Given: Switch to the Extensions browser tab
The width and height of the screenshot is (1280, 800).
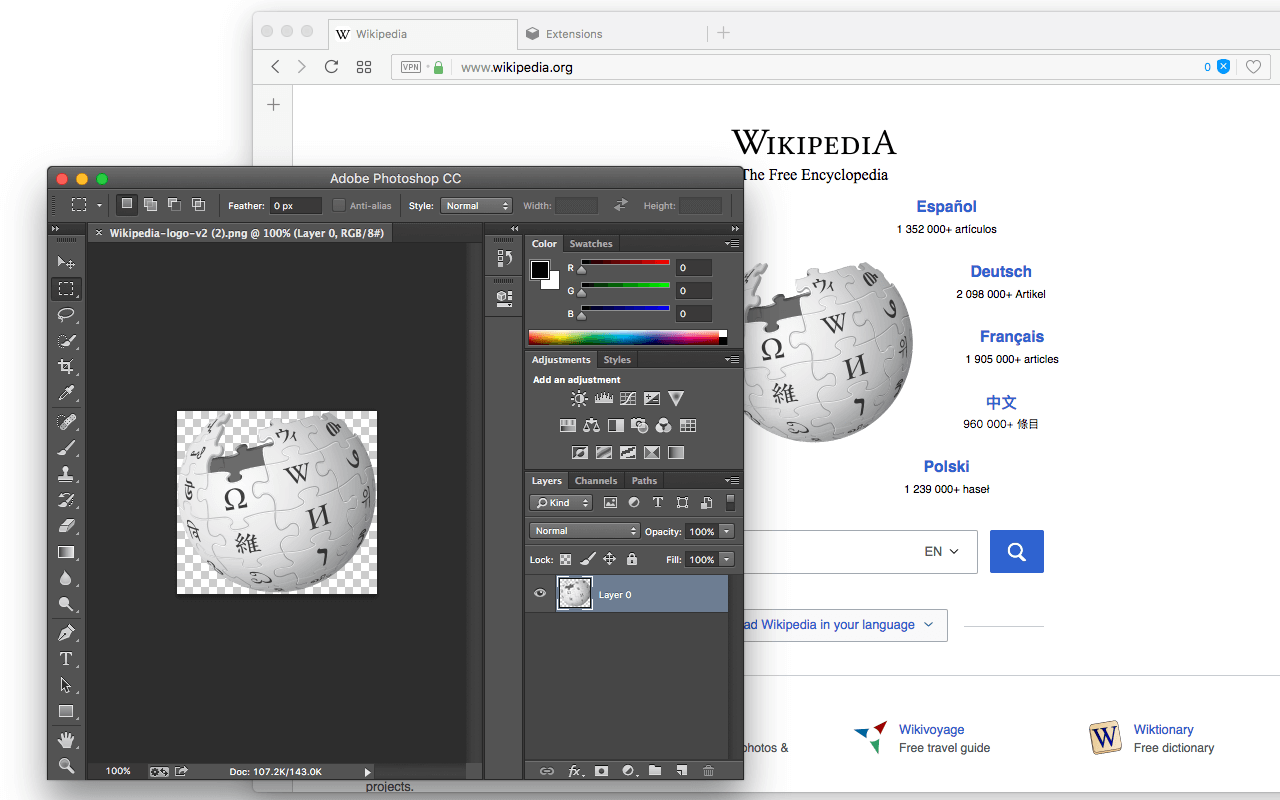Looking at the screenshot, I should click(x=612, y=34).
